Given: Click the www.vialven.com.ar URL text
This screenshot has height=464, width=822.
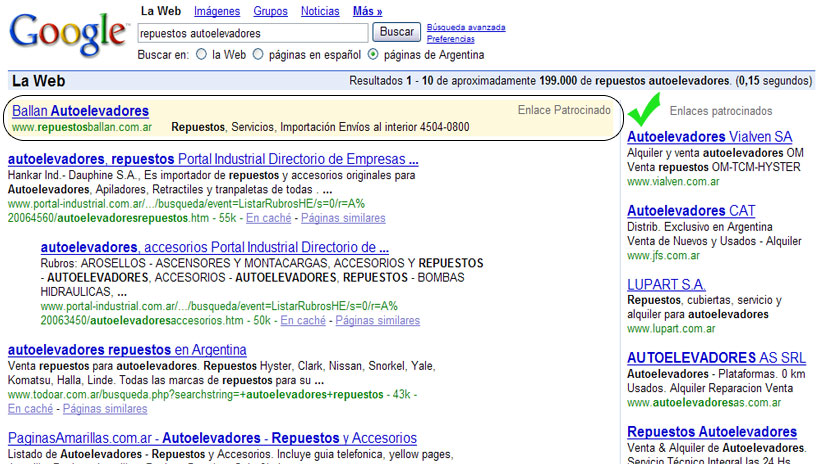Looking at the screenshot, I should [673, 182].
